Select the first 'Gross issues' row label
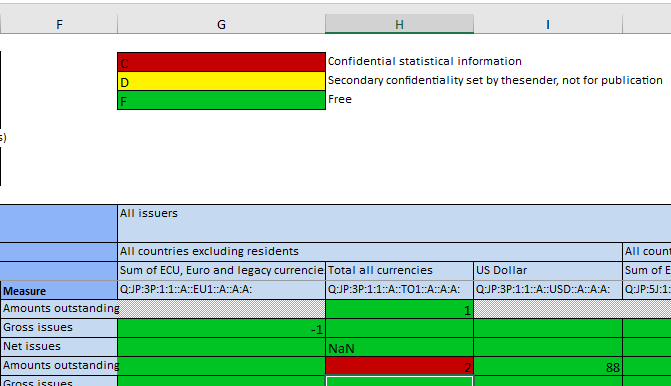 pyautogui.click(x=59, y=328)
